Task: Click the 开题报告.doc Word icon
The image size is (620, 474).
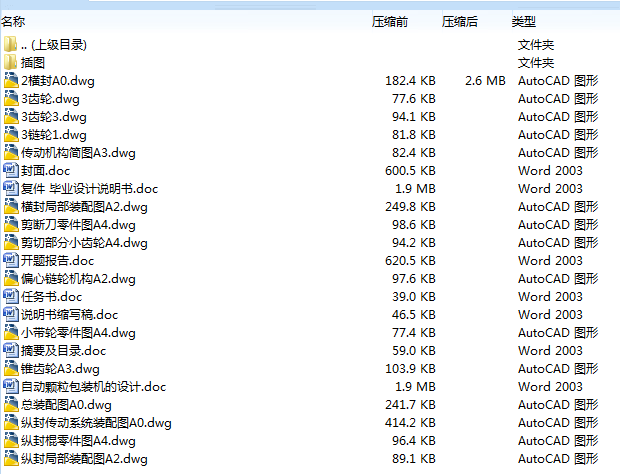Action: pos(11,260)
